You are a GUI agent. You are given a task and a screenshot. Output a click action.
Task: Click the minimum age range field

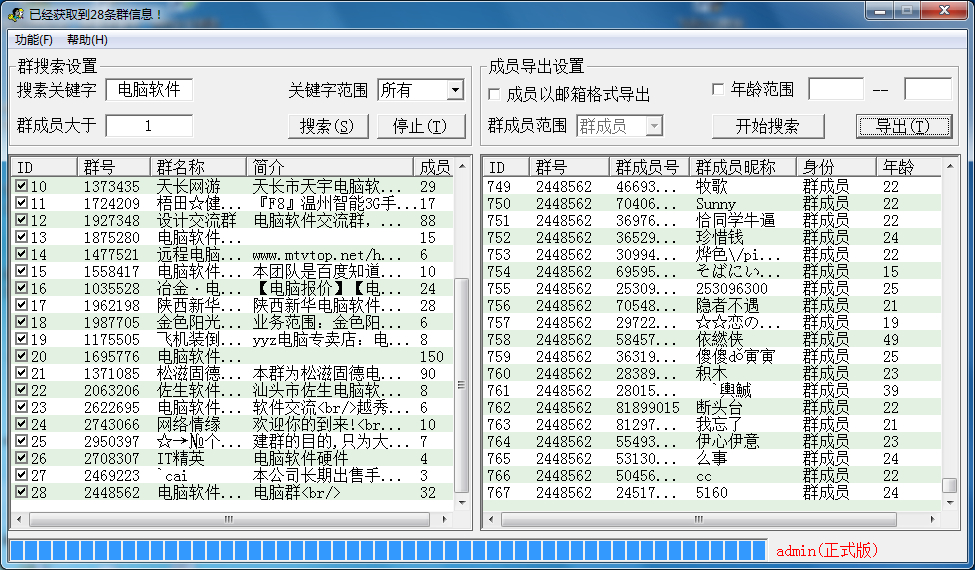click(835, 90)
